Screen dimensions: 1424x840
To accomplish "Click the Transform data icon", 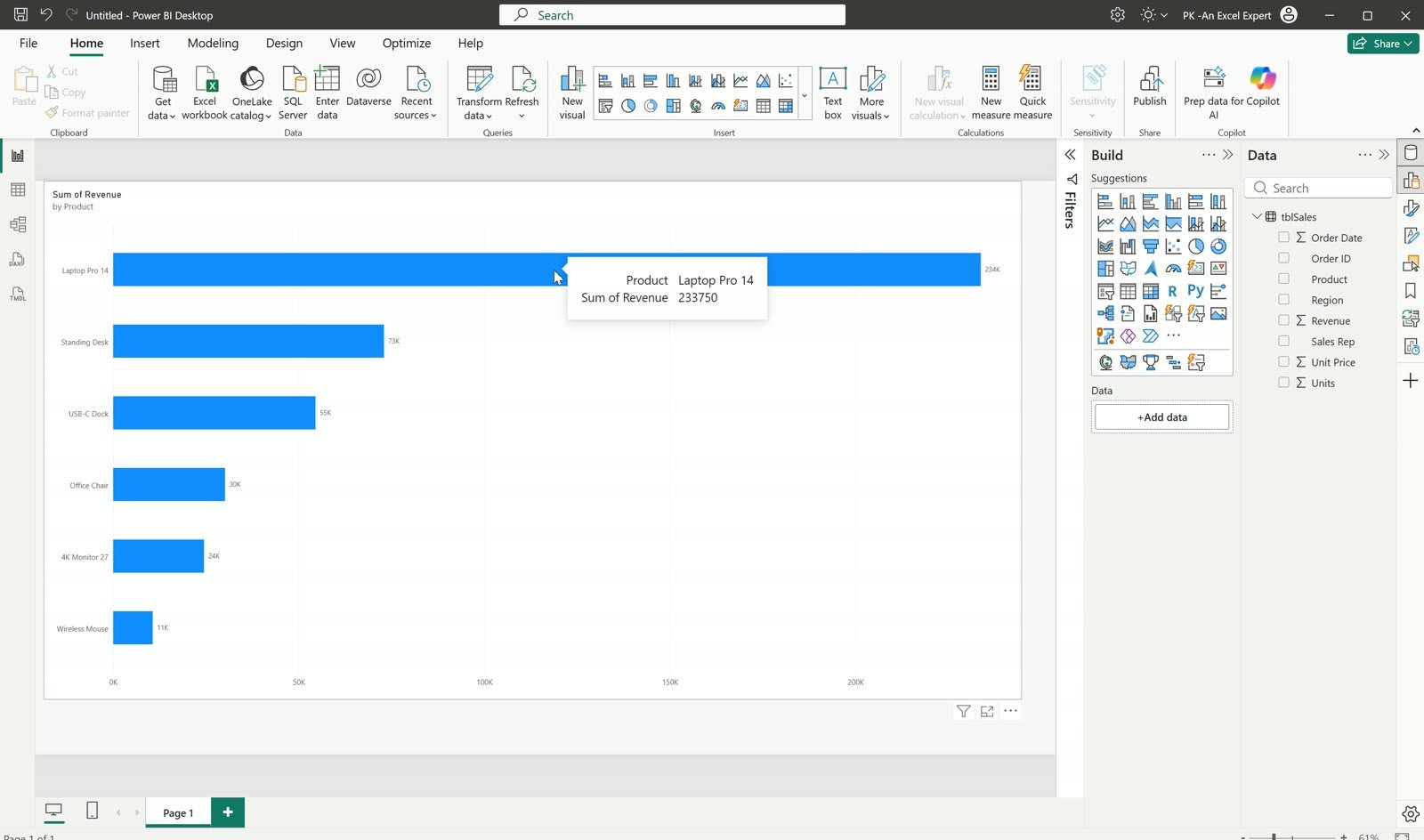I will tap(479, 80).
